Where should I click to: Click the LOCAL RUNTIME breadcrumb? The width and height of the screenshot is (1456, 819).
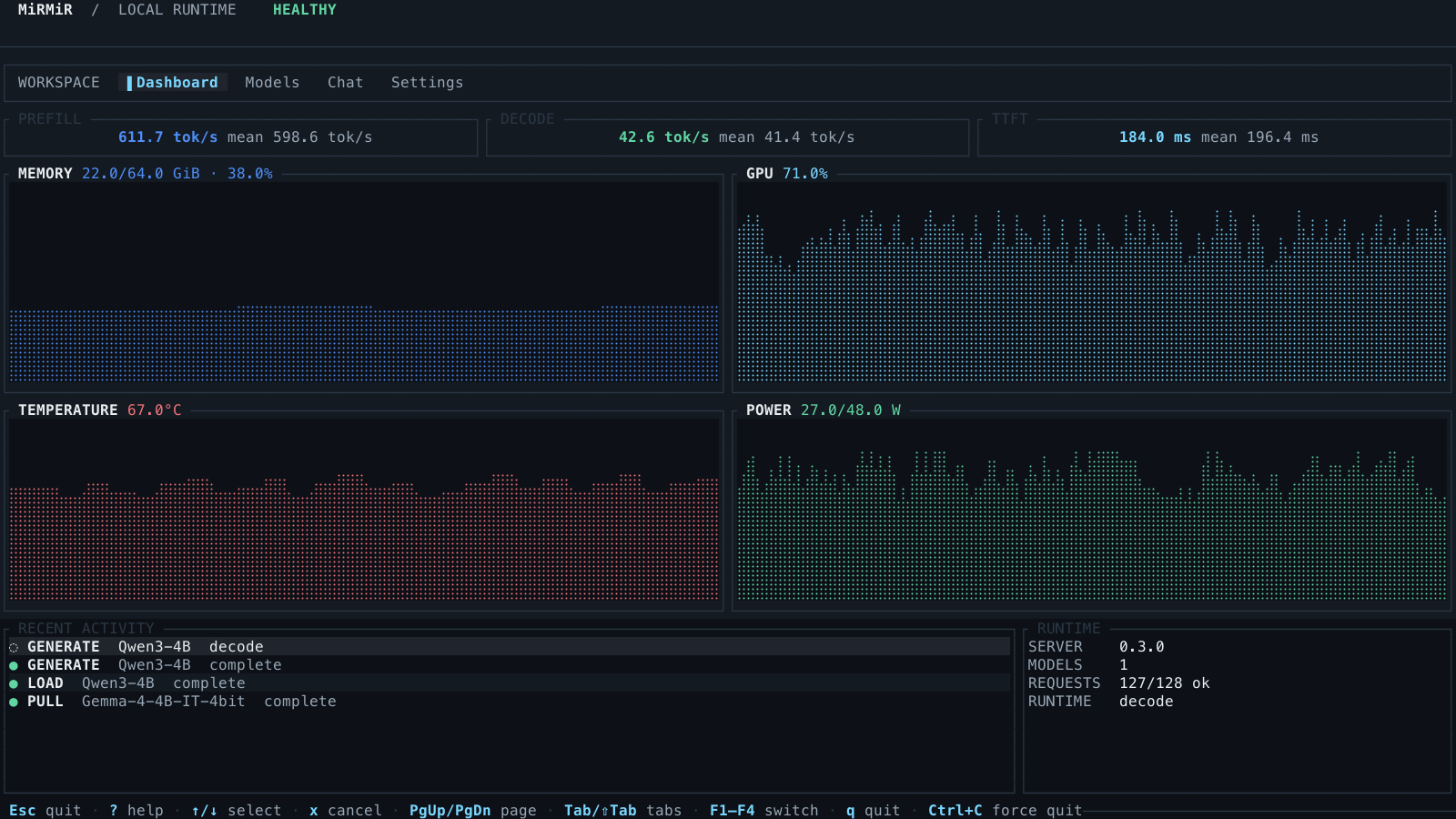(x=177, y=10)
